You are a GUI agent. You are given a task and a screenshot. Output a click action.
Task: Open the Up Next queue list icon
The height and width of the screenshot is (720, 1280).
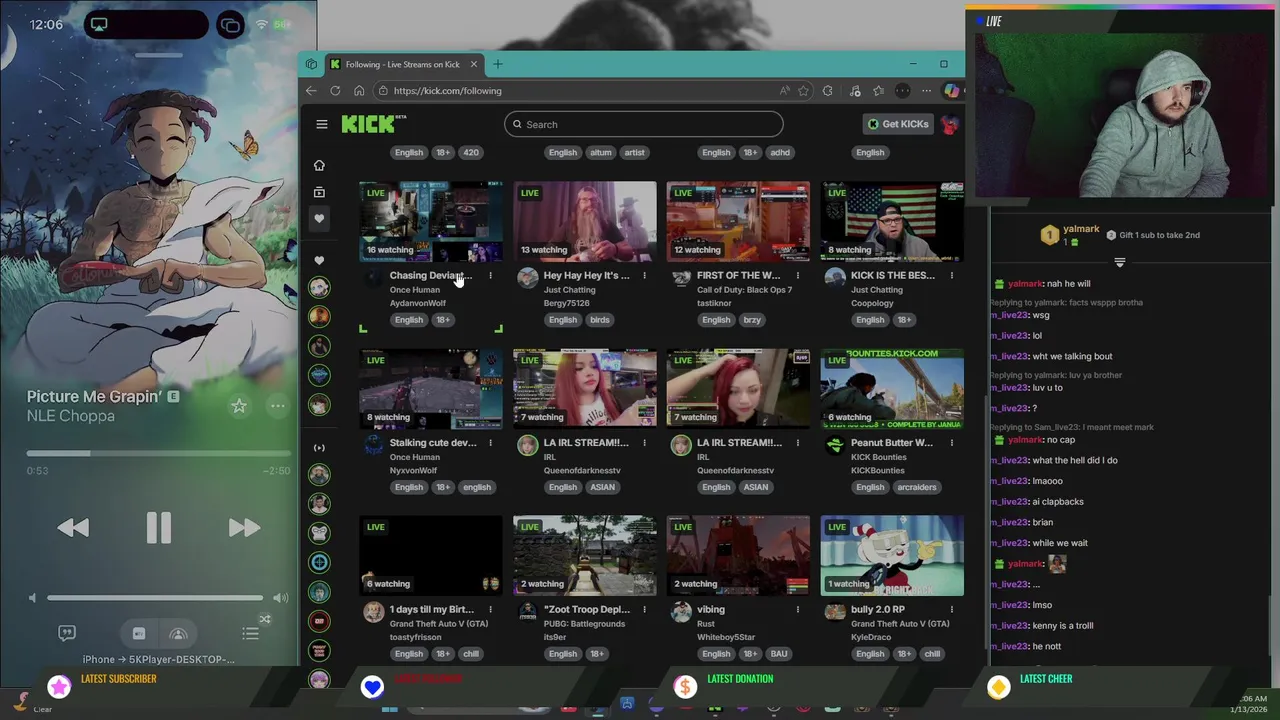[250, 633]
